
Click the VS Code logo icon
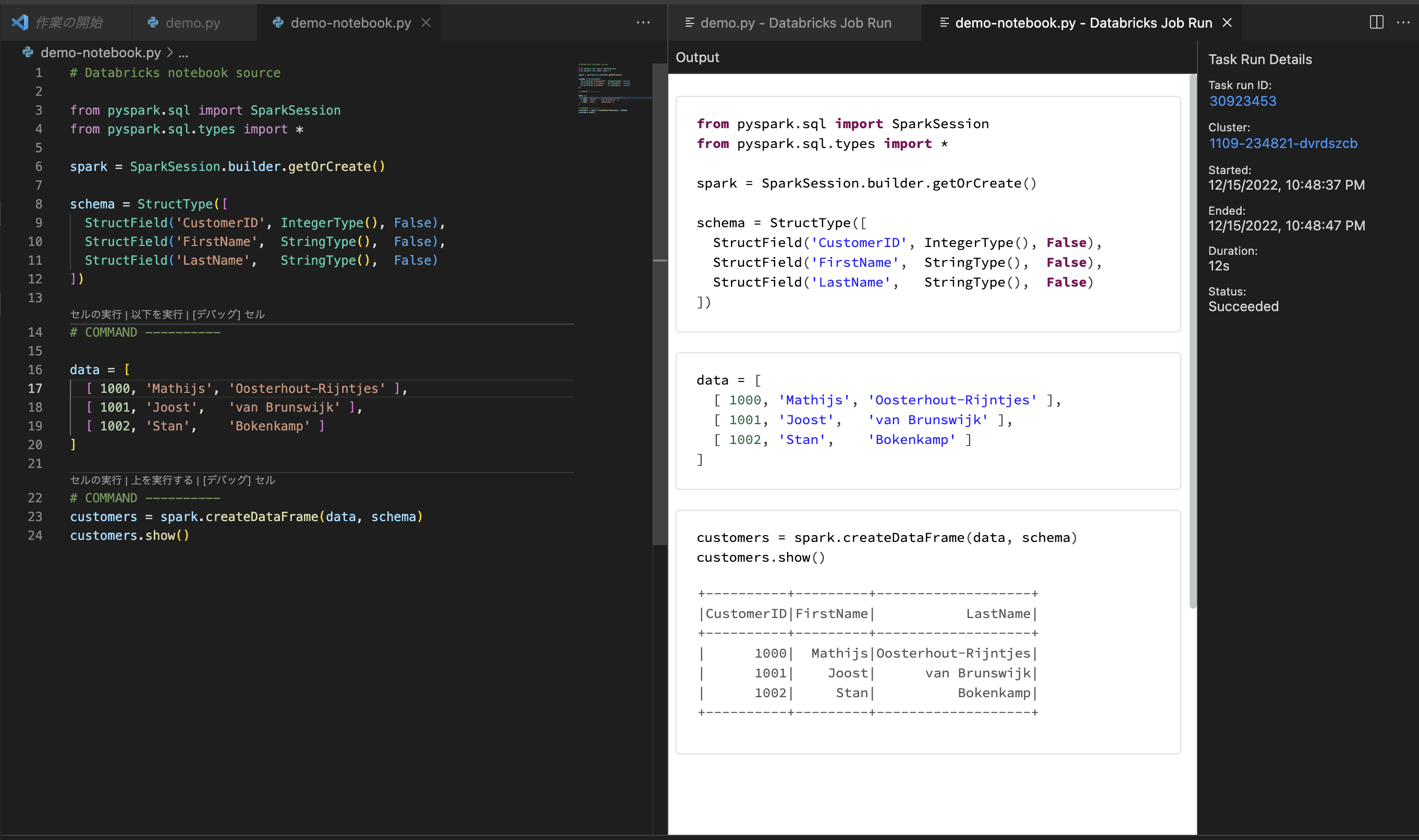tap(20, 22)
